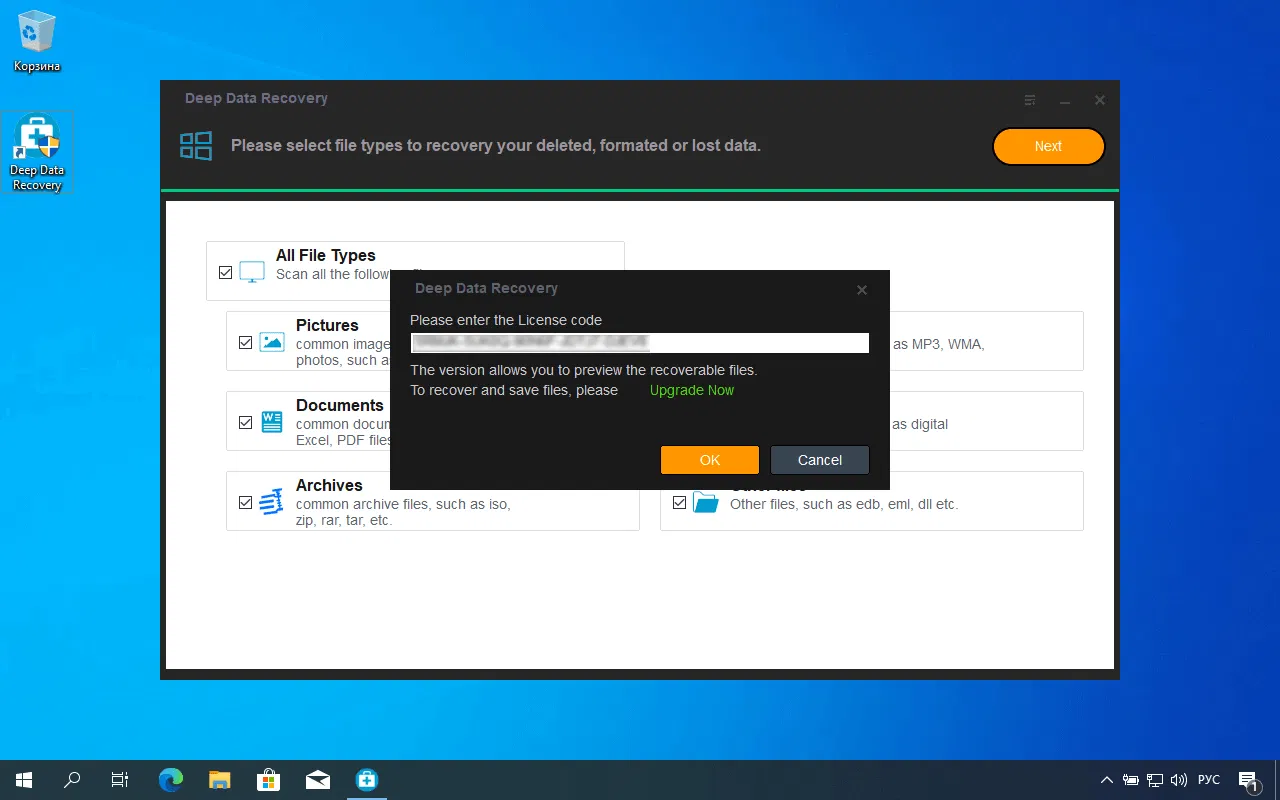Launch Microsoft Edge from the taskbar
This screenshot has width=1280, height=800.
pyautogui.click(x=171, y=780)
